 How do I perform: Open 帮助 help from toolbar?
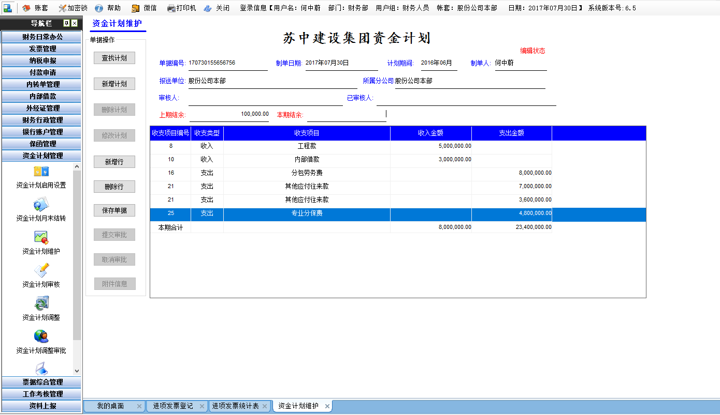pyautogui.click(x=108, y=8)
